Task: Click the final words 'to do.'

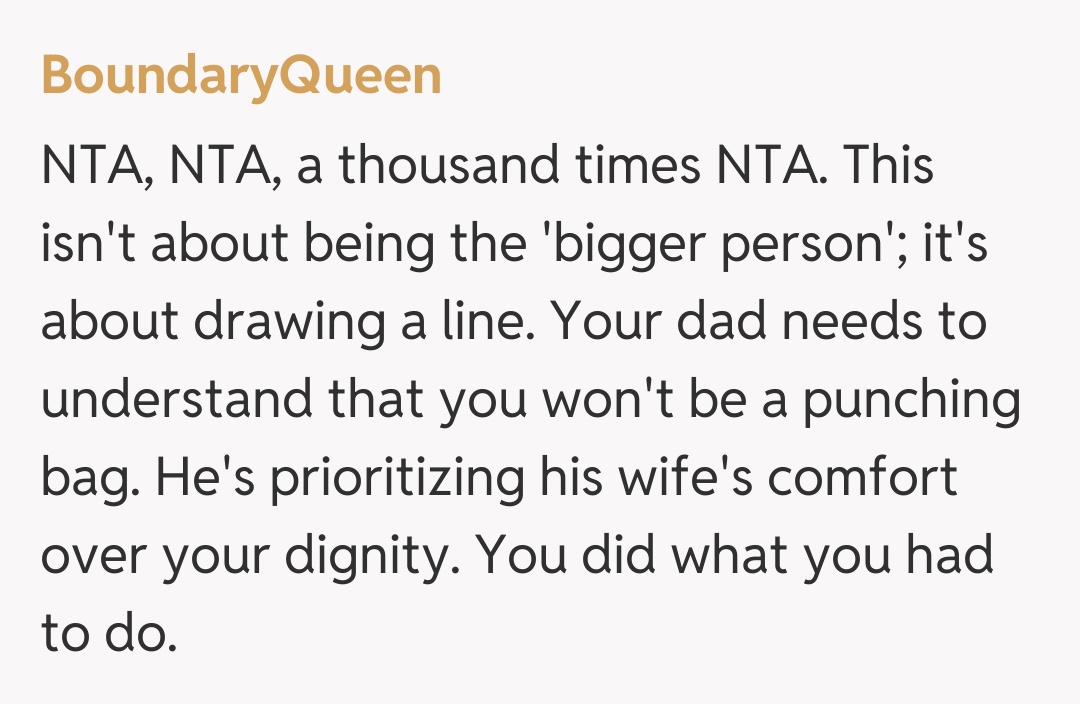Action: pyautogui.click(x=109, y=634)
